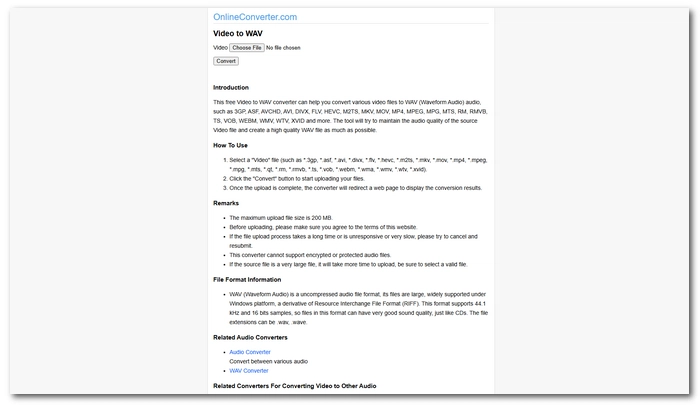The width and height of the screenshot is (700, 405).
Task: Click the 'Related Audio Converters' heading
Action: pyautogui.click(x=250, y=338)
